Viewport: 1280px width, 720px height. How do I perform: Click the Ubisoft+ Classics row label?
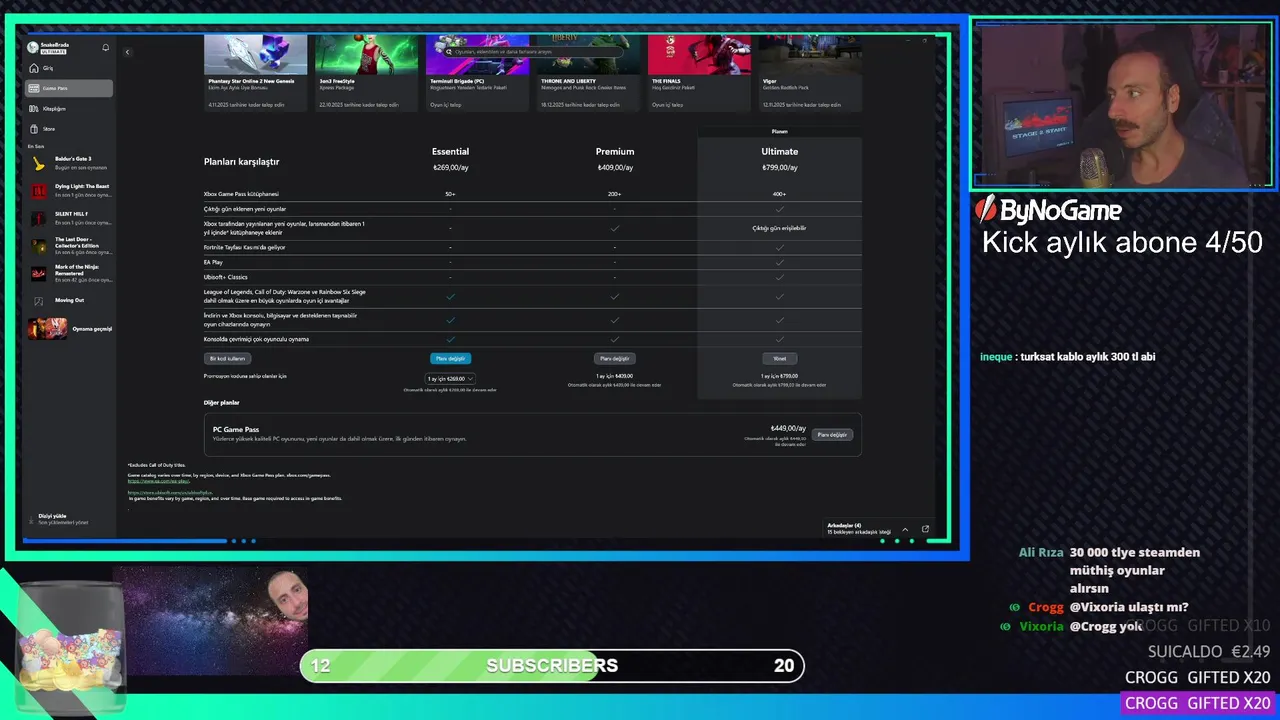[x=225, y=277]
